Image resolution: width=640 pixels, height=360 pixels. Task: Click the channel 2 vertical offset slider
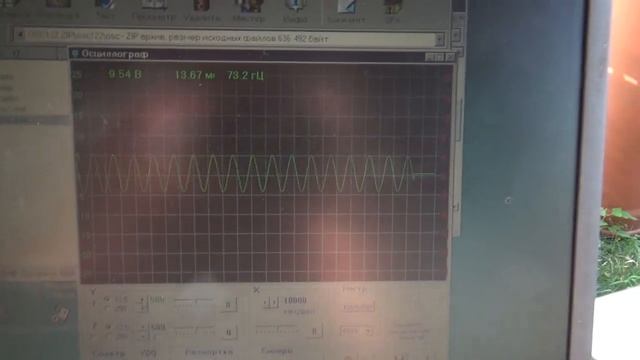(x=195, y=330)
